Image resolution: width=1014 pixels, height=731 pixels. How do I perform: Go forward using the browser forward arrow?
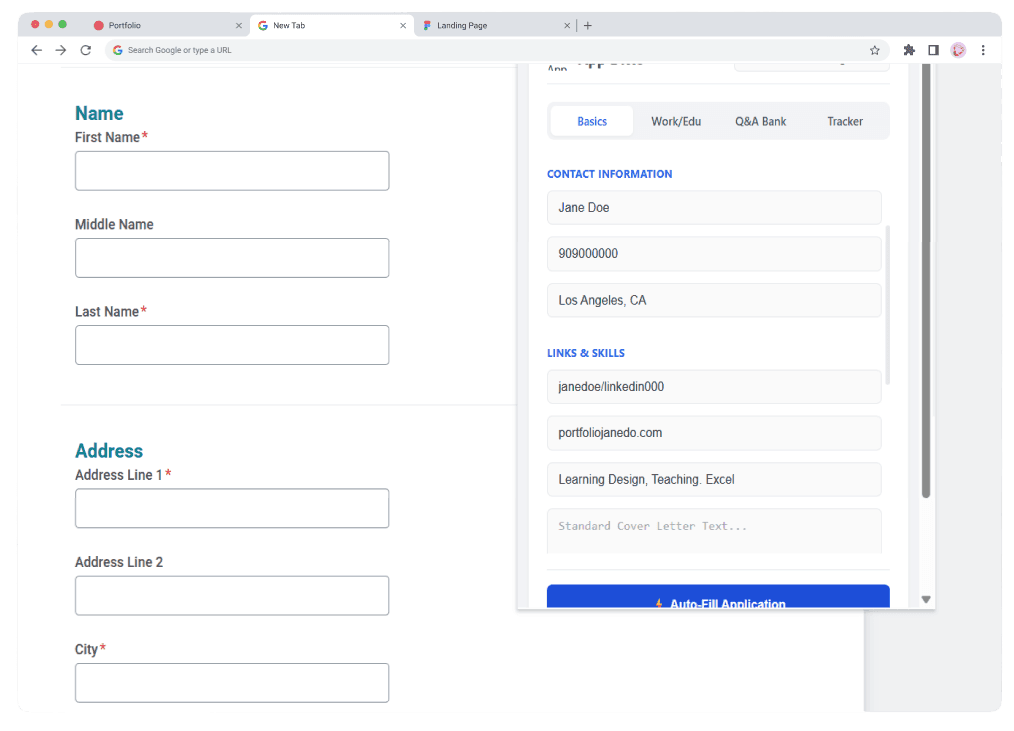point(61,50)
